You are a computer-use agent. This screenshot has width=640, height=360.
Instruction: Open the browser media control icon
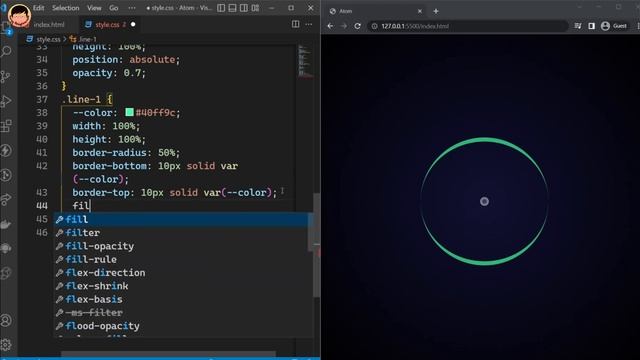(578, 26)
